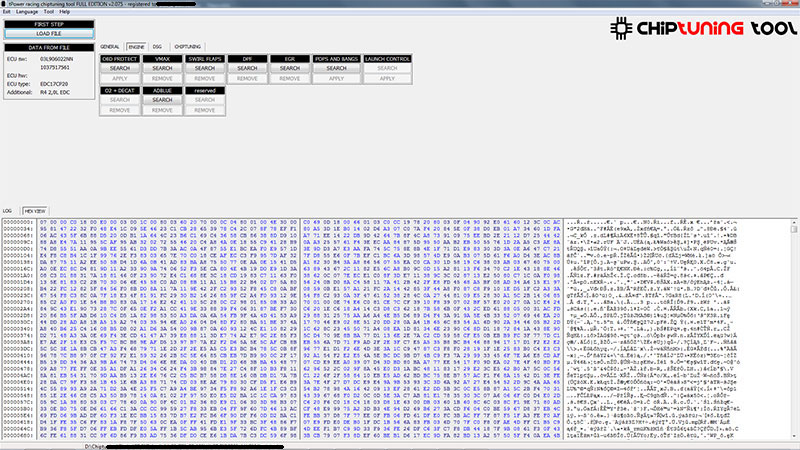The height and width of the screenshot is (450, 800).
Task: Switch to the DSG tab
Action: pos(157,47)
